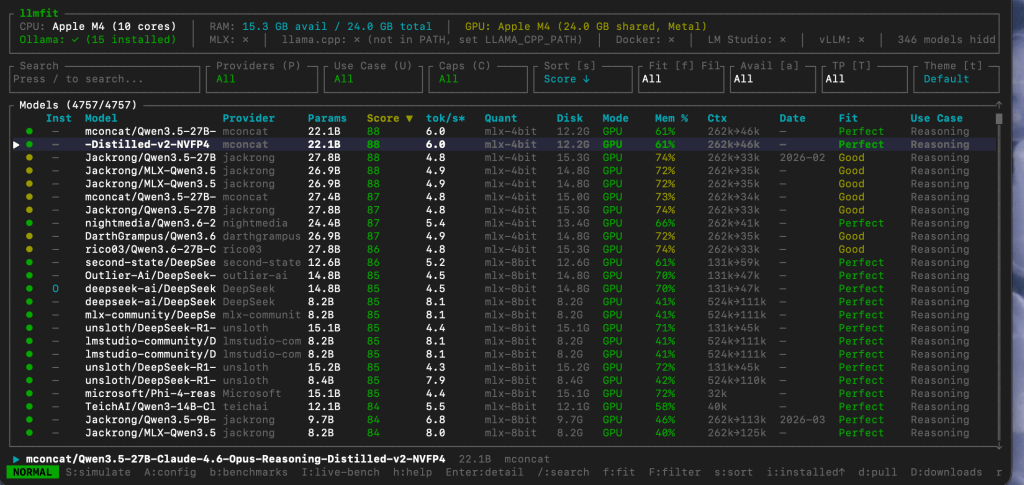This screenshot has height=485, width=1024.
Task: Click the Model column header
Action: click(101, 118)
